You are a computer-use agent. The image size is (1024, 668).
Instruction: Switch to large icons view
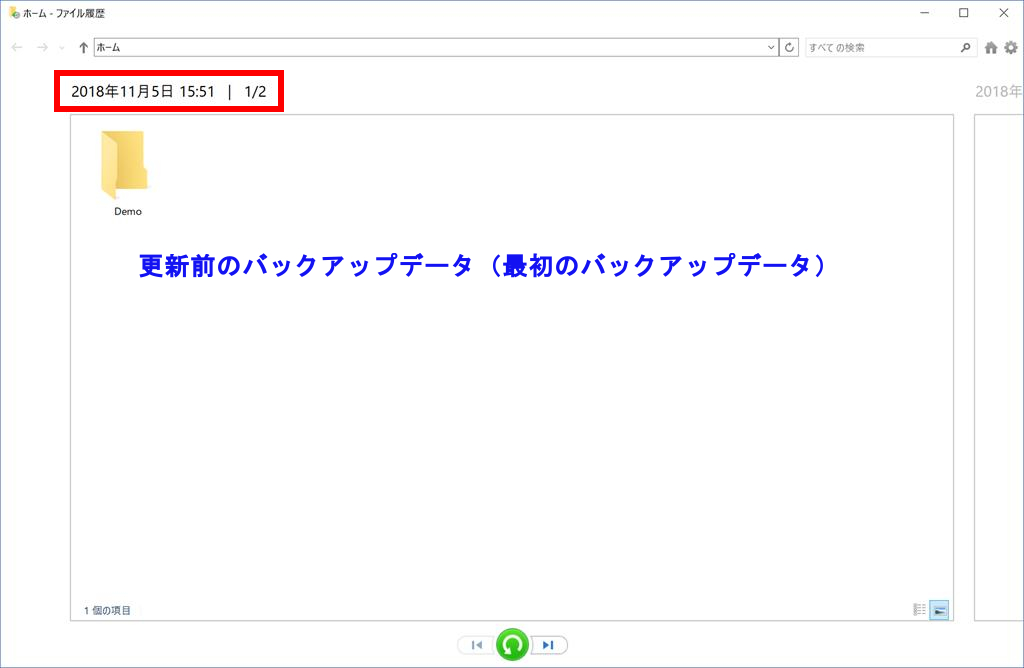click(x=939, y=610)
